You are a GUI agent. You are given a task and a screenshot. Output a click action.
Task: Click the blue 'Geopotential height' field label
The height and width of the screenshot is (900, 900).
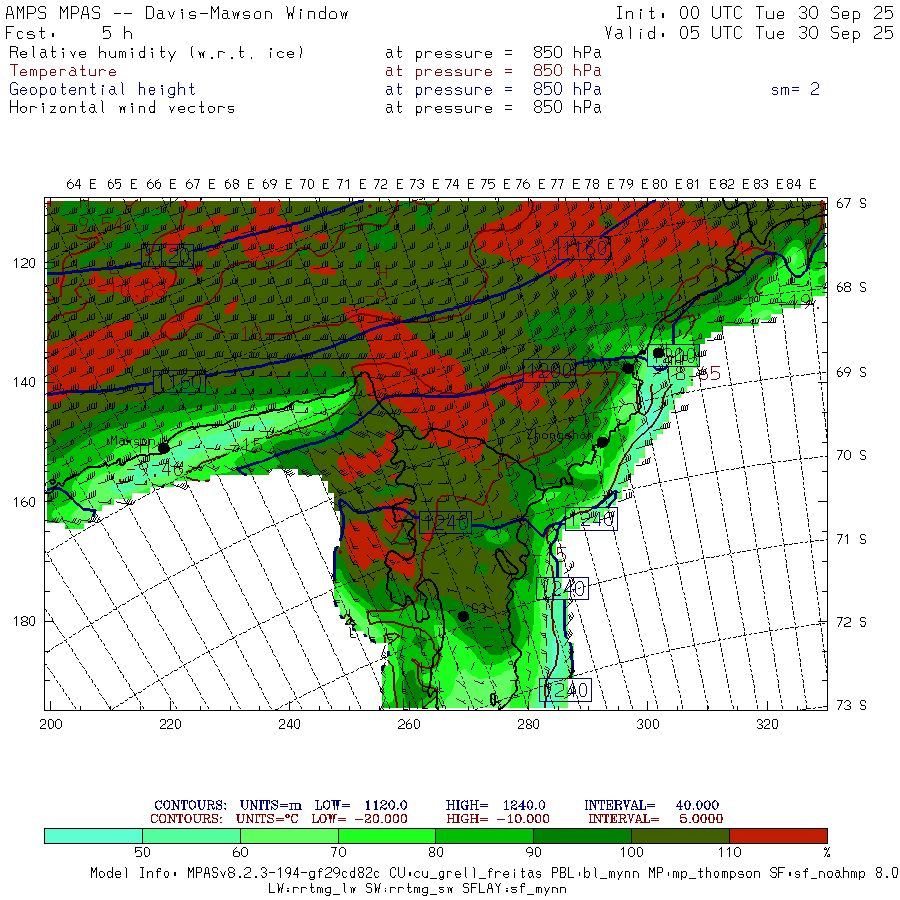coord(102,90)
